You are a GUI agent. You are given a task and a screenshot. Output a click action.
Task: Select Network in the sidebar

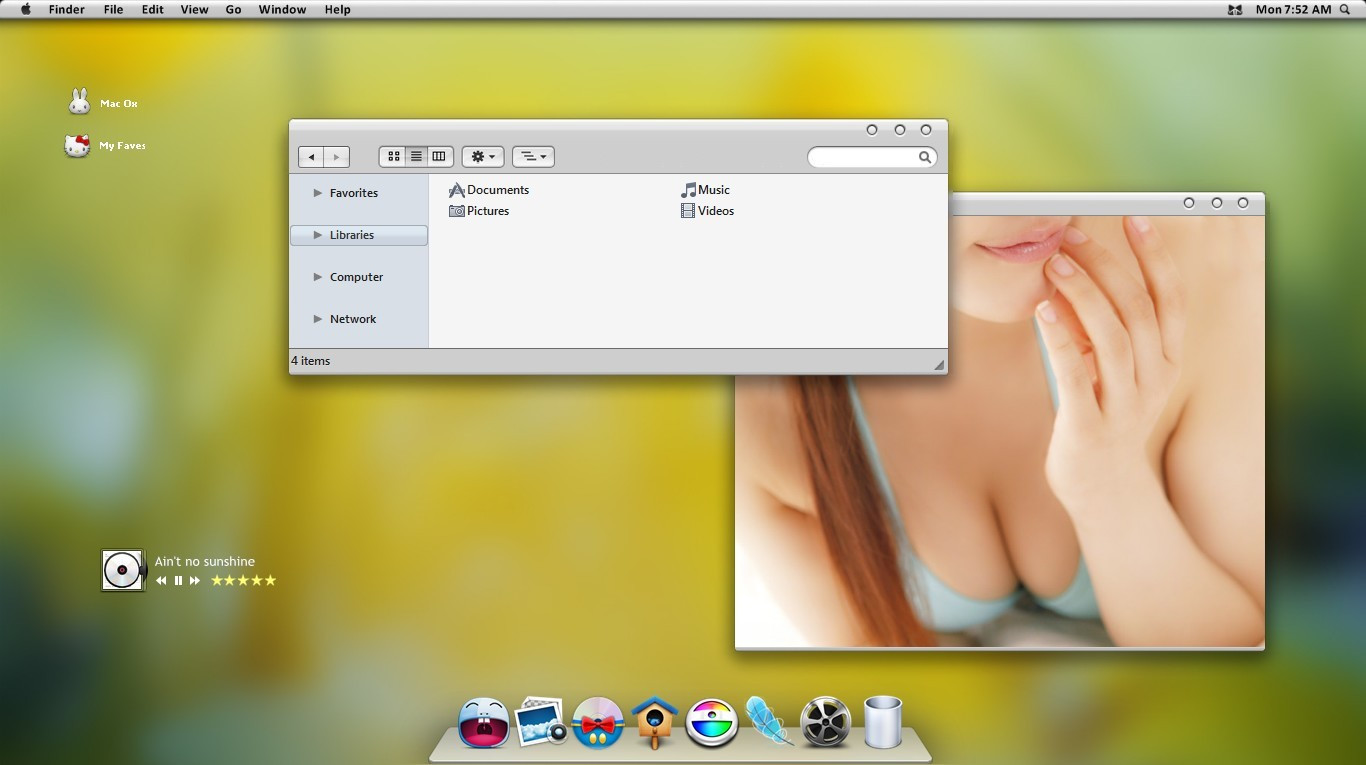353,319
